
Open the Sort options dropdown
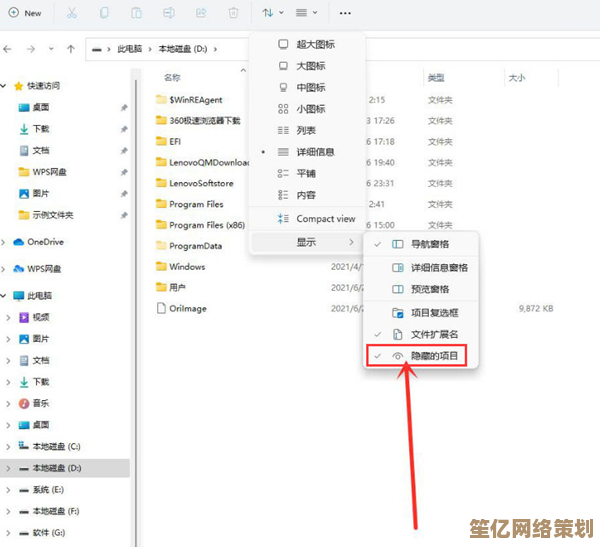click(x=272, y=13)
